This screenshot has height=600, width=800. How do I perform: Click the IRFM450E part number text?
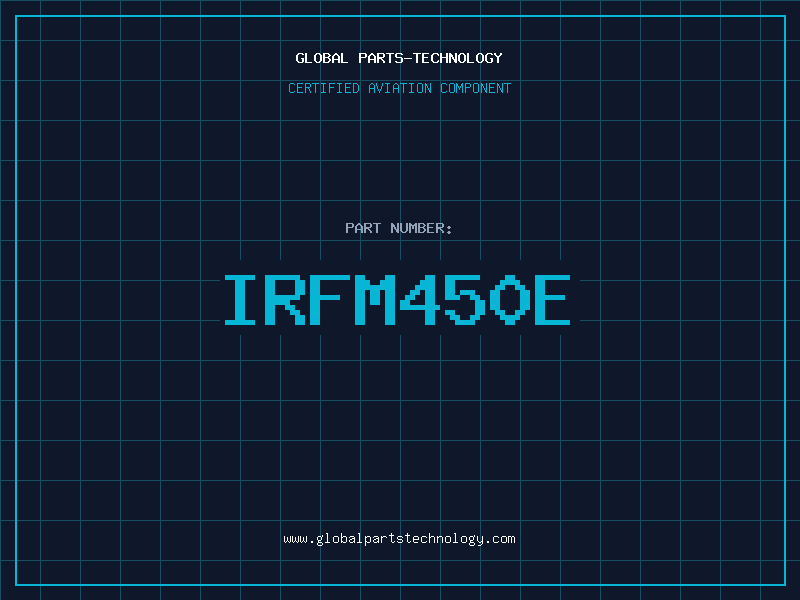pyautogui.click(x=399, y=300)
